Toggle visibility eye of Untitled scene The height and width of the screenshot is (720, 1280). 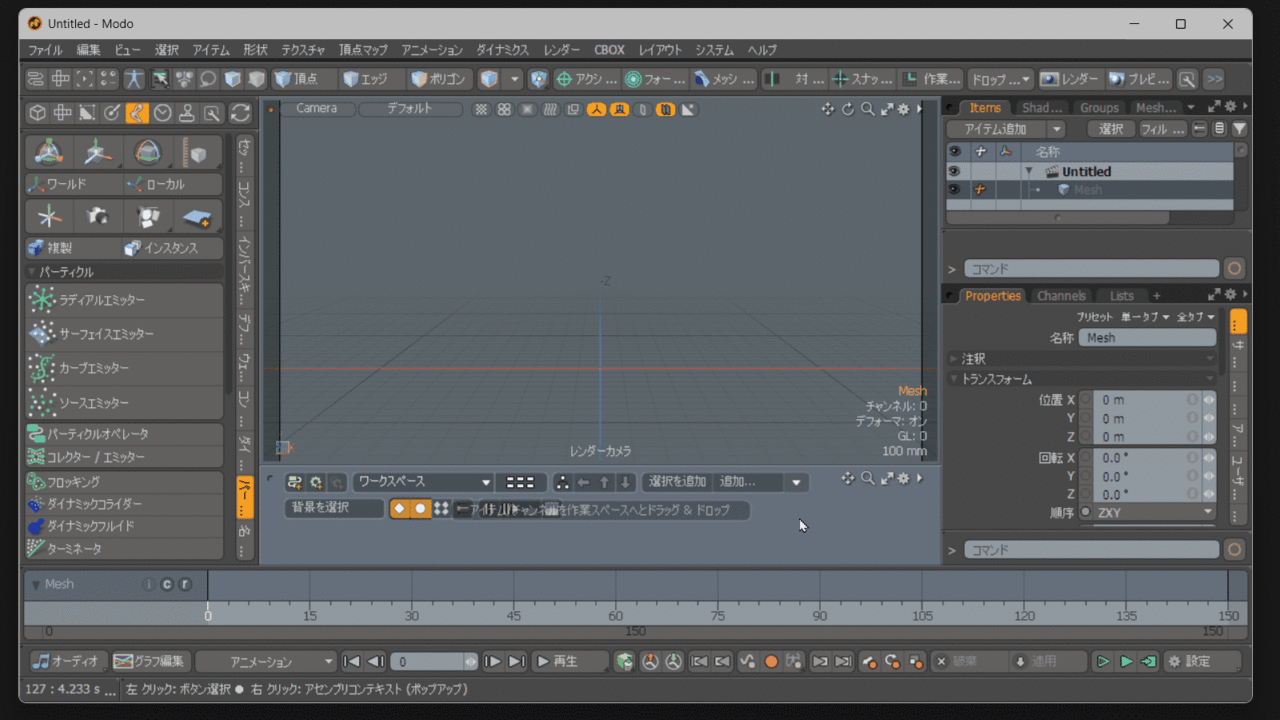tap(955, 171)
